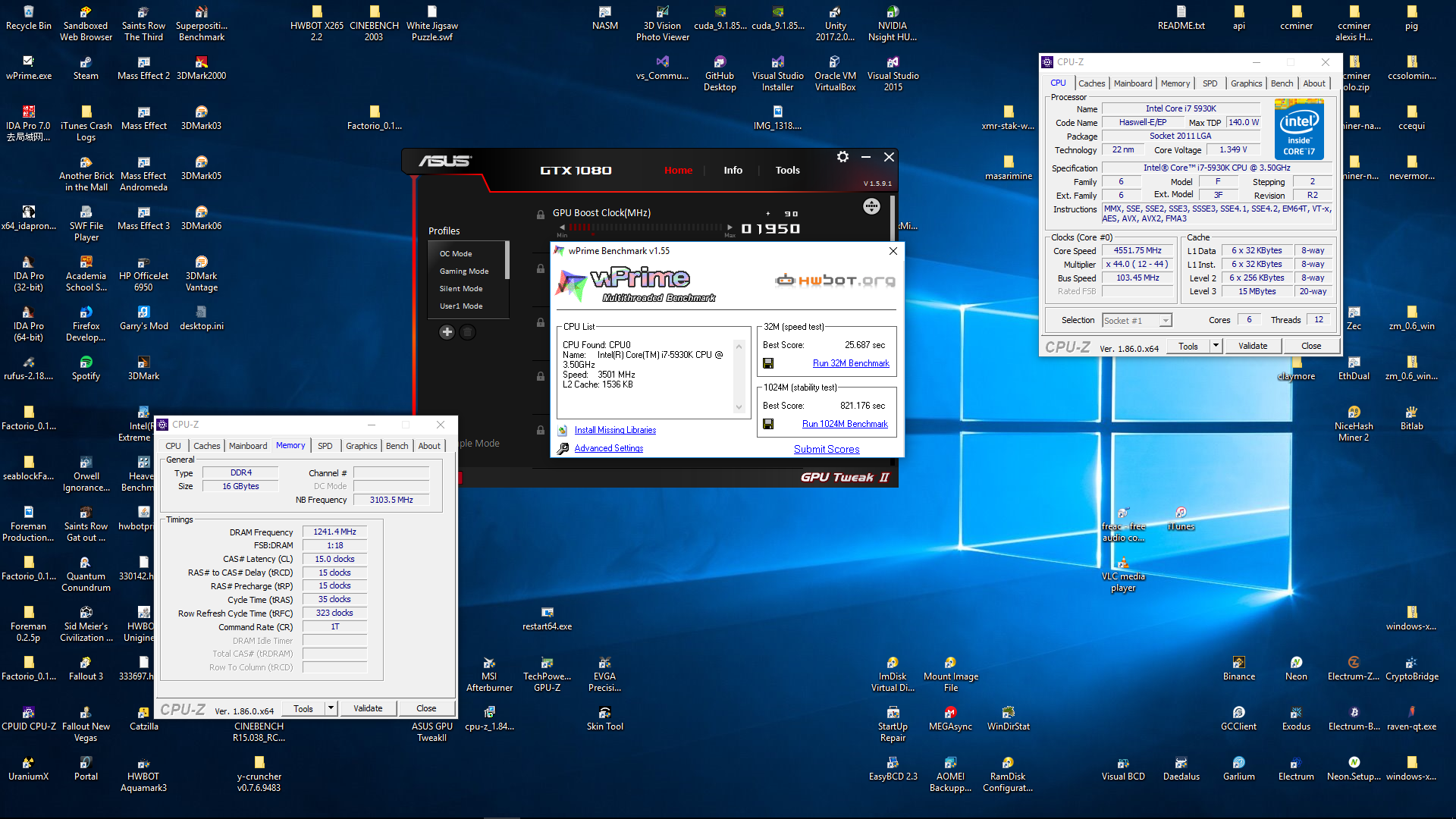This screenshot has width=1456, height=819.
Task: Click GPU Boost Clock slider track
Action: (646, 227)
